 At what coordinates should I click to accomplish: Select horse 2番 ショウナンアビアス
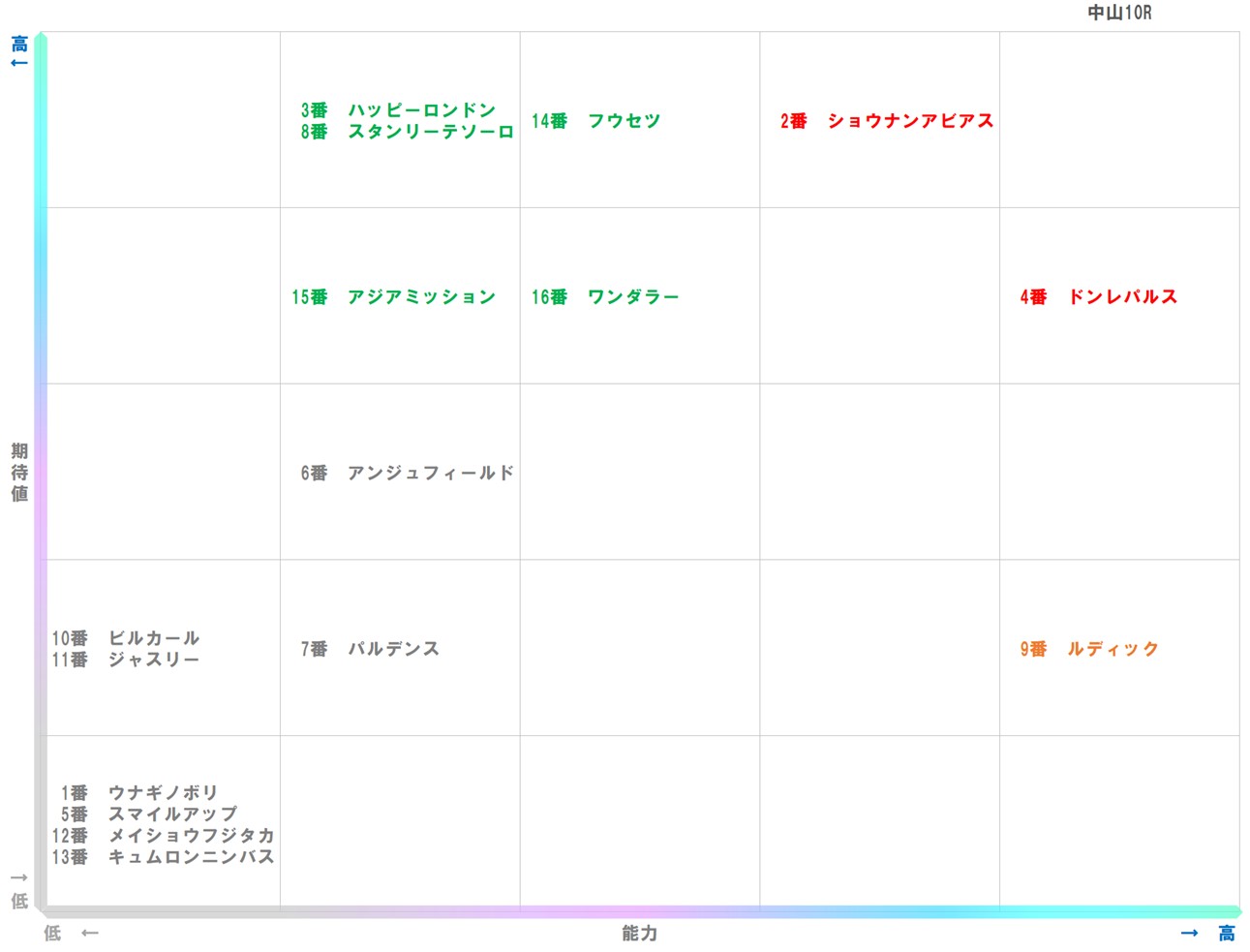[886, 121]
